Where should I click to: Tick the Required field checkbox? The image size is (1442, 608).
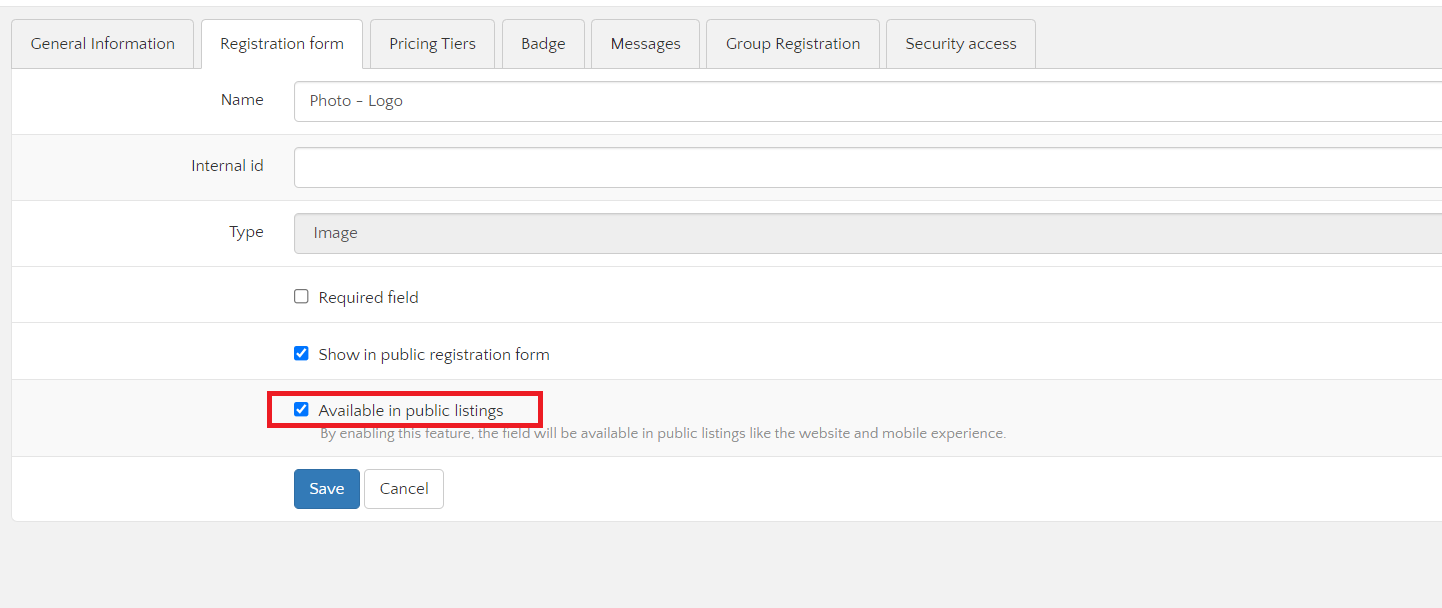tap(301, 297)
